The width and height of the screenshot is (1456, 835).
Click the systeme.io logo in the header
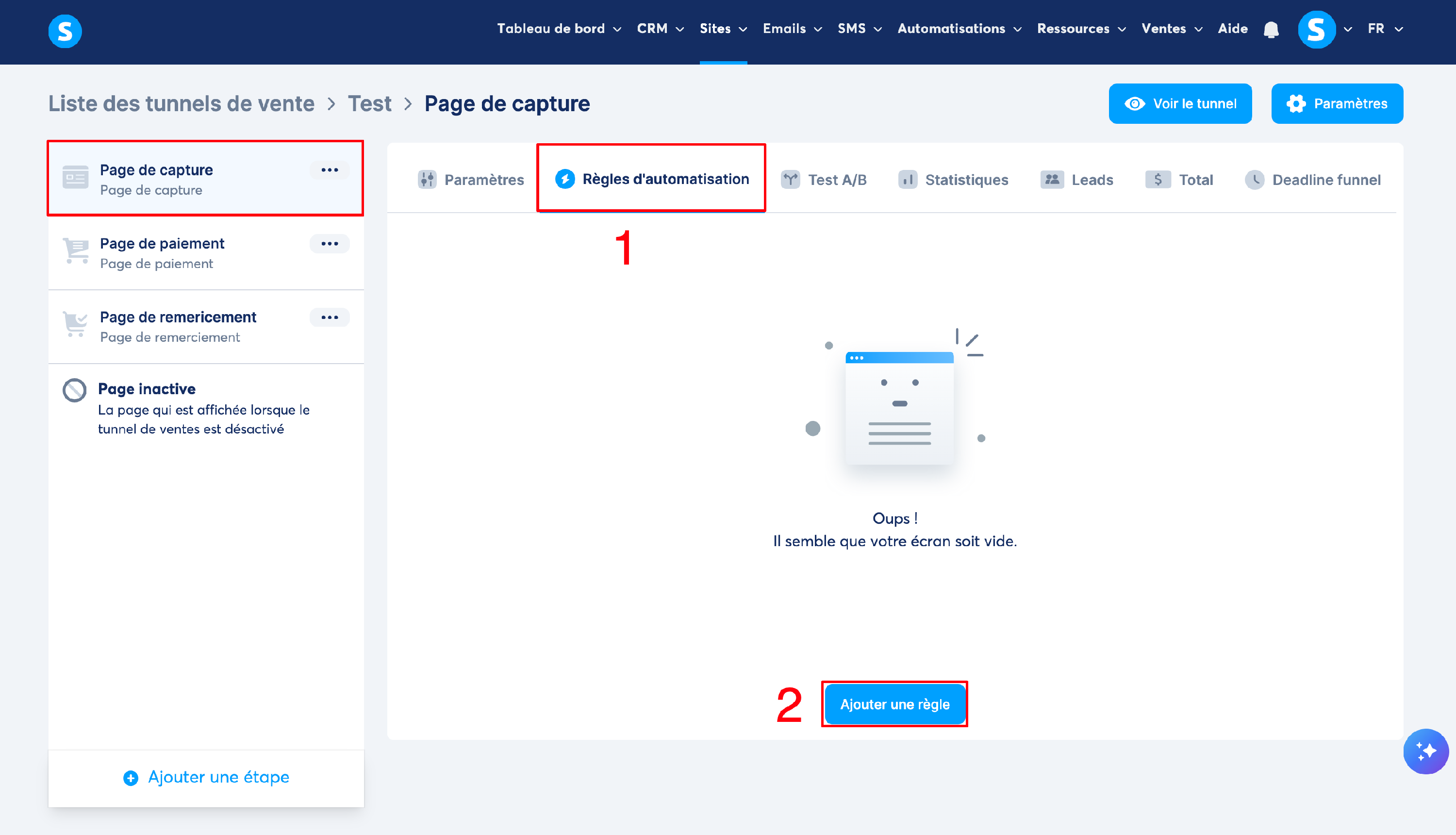click(x=65, y=31)
